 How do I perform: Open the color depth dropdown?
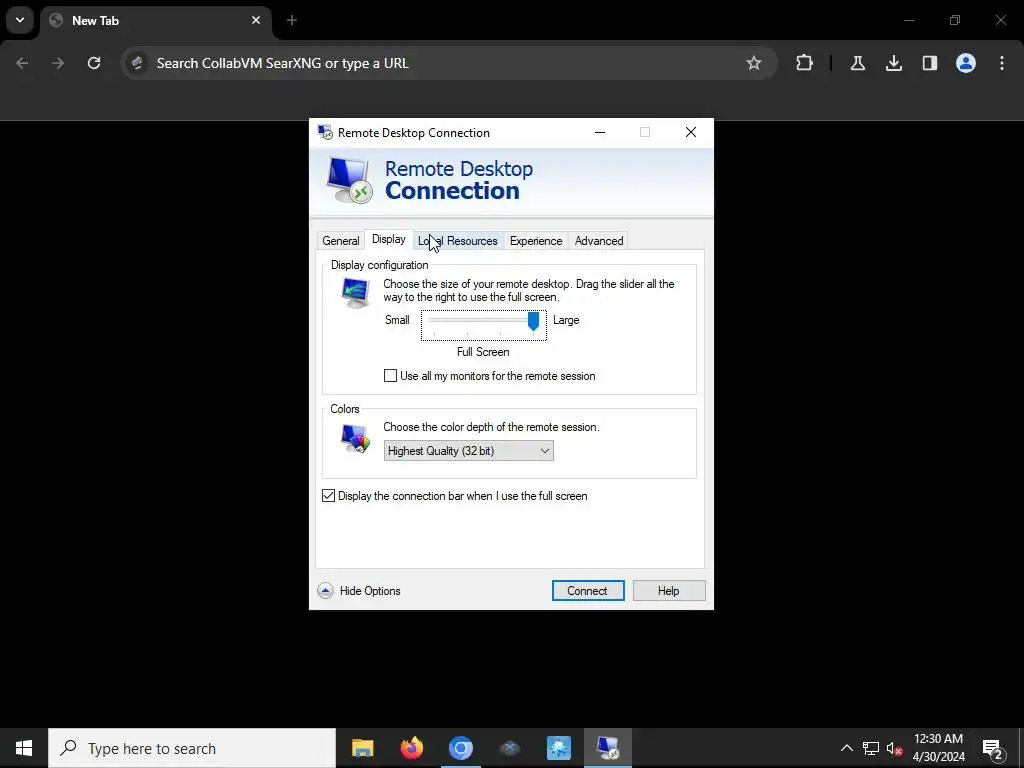(x=469, y=451)
